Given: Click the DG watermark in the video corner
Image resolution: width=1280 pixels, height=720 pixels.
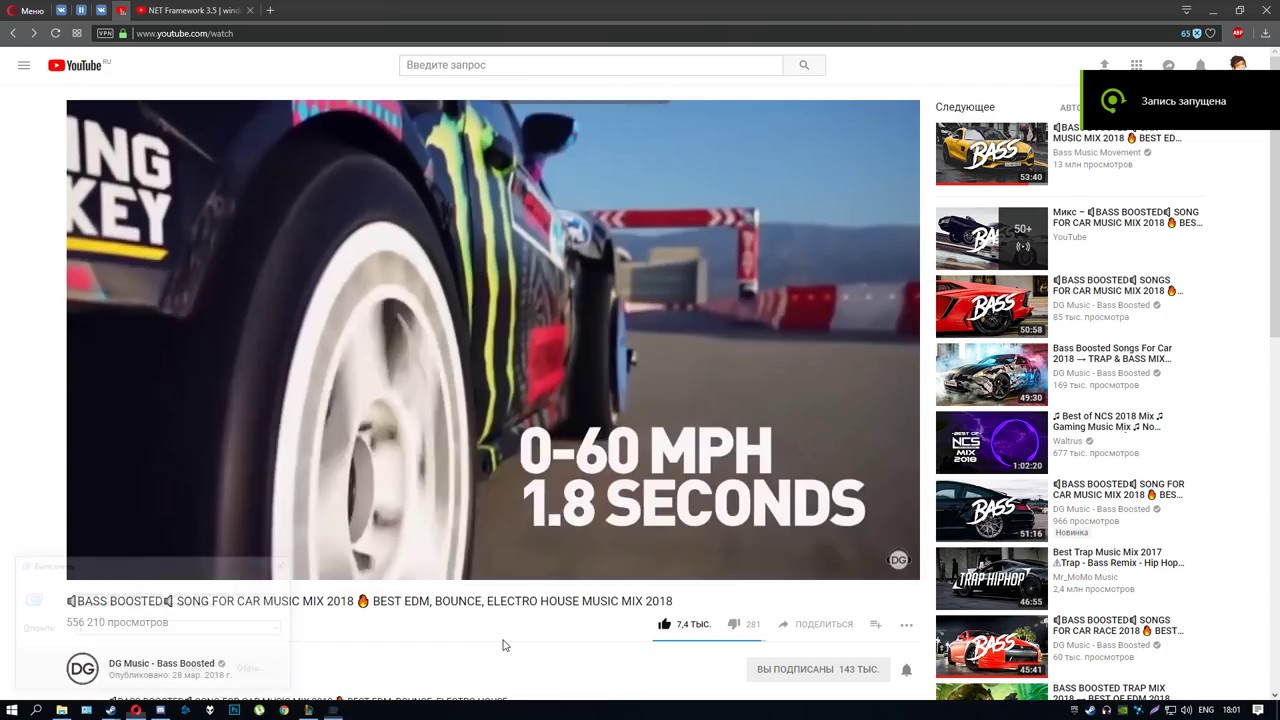Looking at the screenshot, I should 899,560.
